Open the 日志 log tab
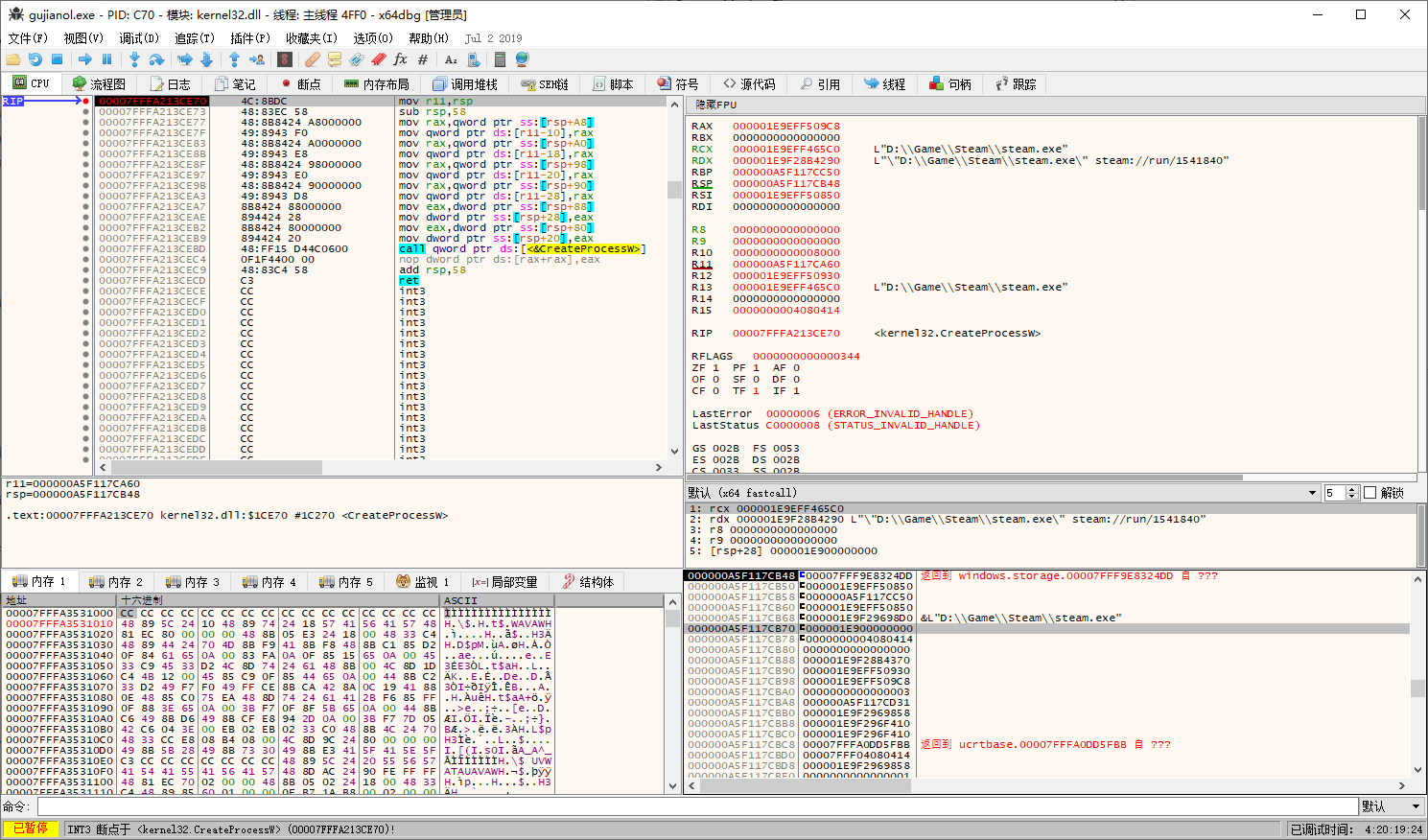 170,83
